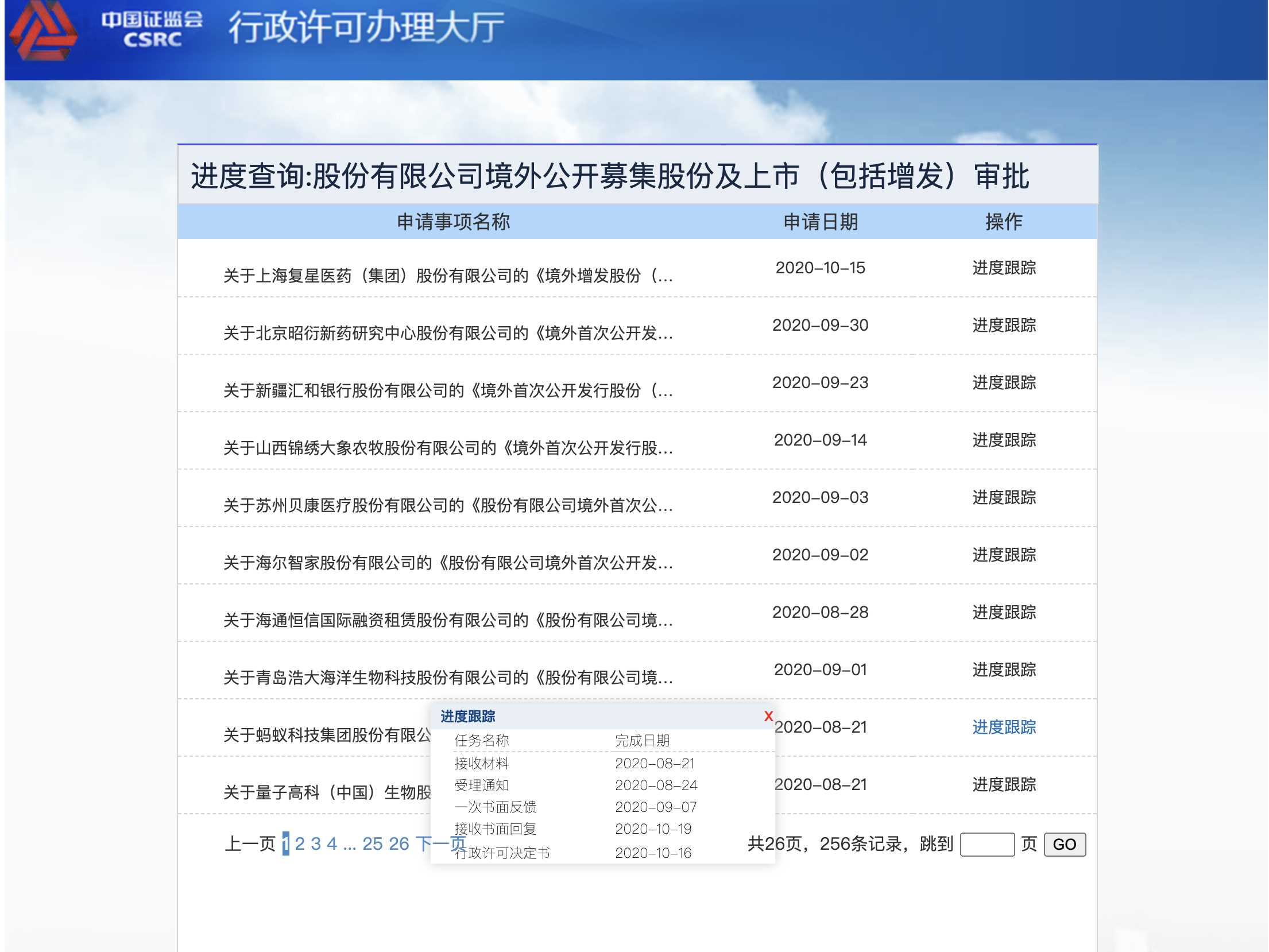Click popup completion date 2020-09-07
Image resolution: width=1269 pixels, height=952 pixels.
pyautogui.click(x=656, y=807)
